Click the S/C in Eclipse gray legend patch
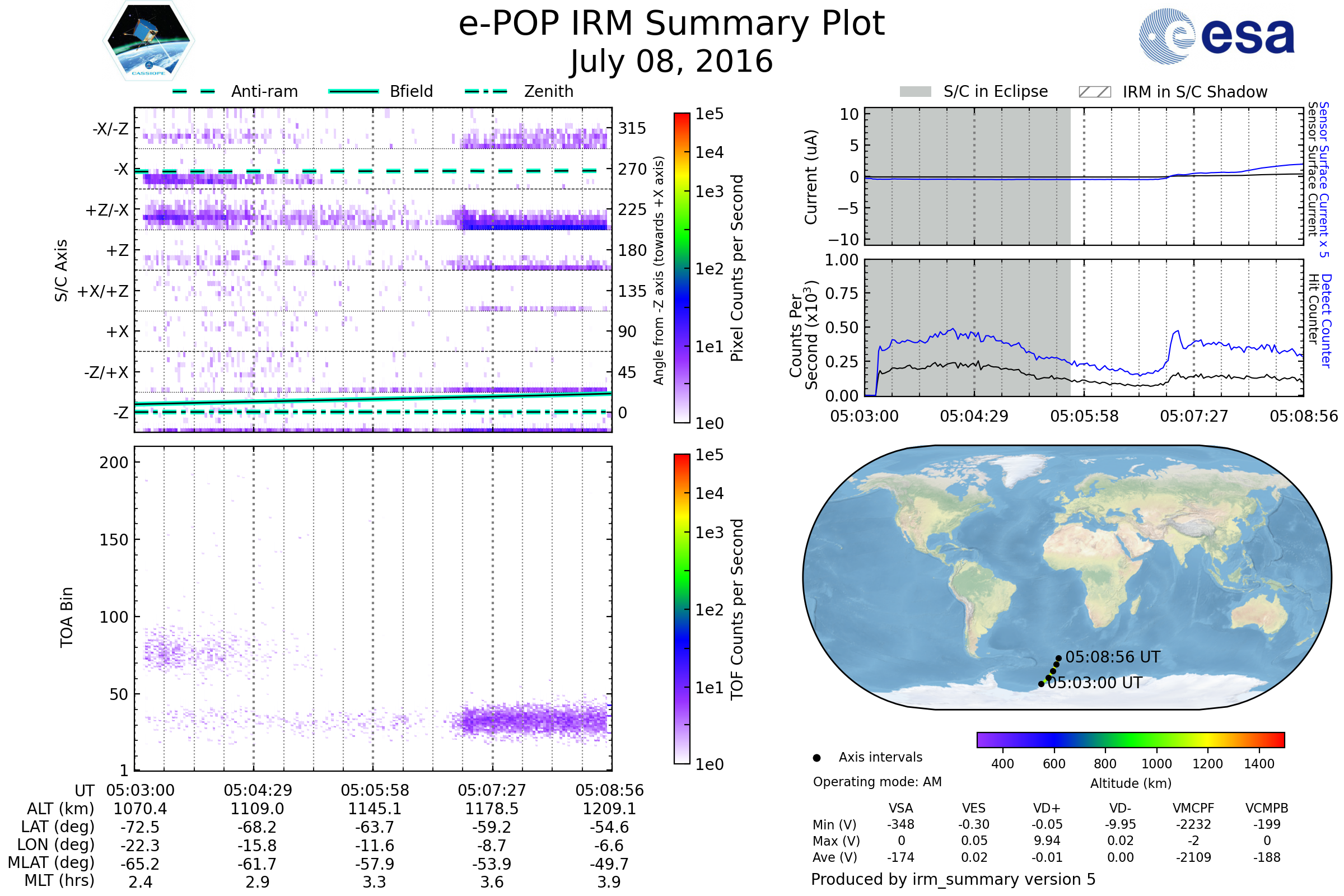The image size is (1344, 896). [915, 92]
